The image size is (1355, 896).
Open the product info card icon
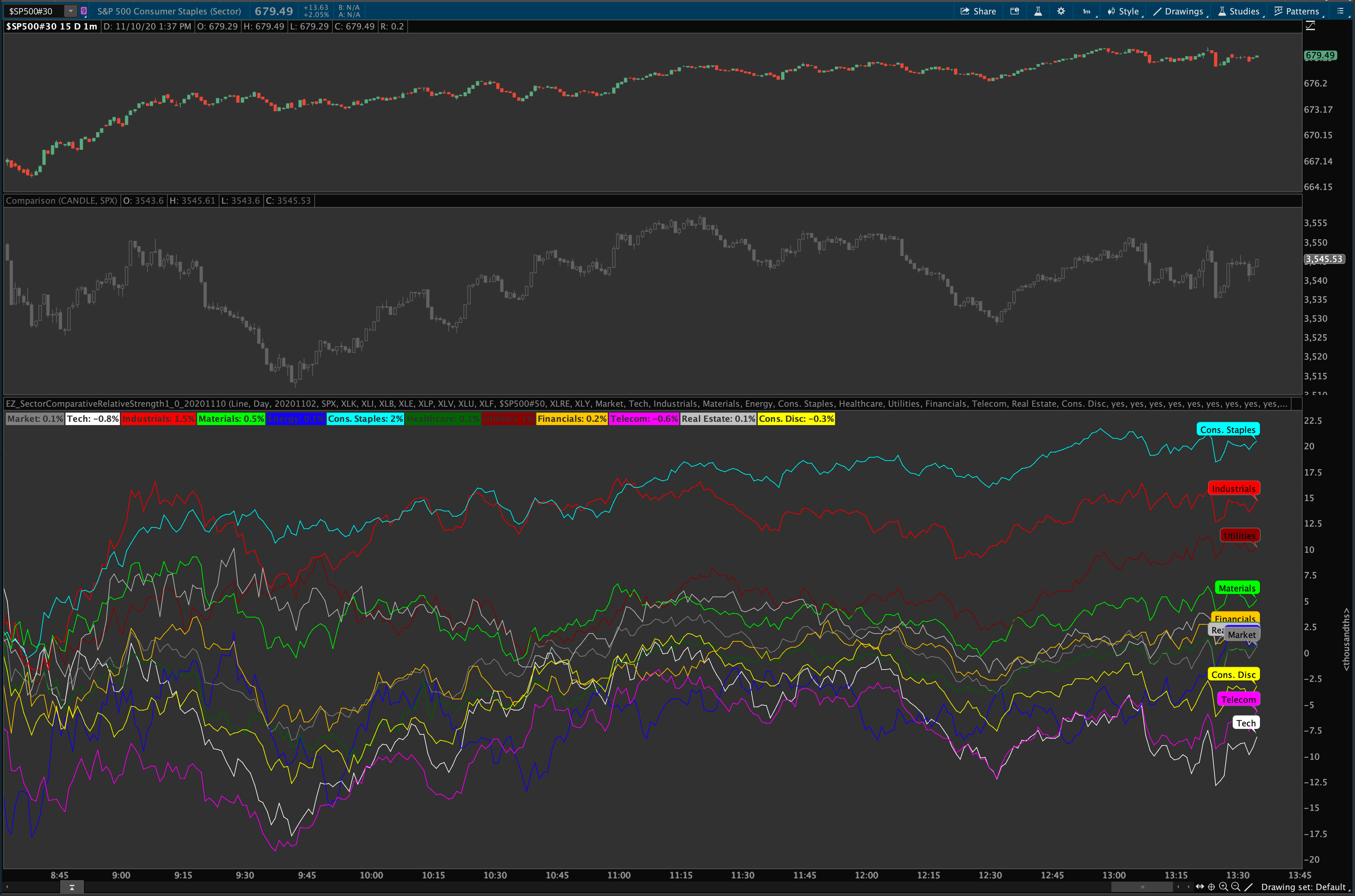[x=1014, y=11]
